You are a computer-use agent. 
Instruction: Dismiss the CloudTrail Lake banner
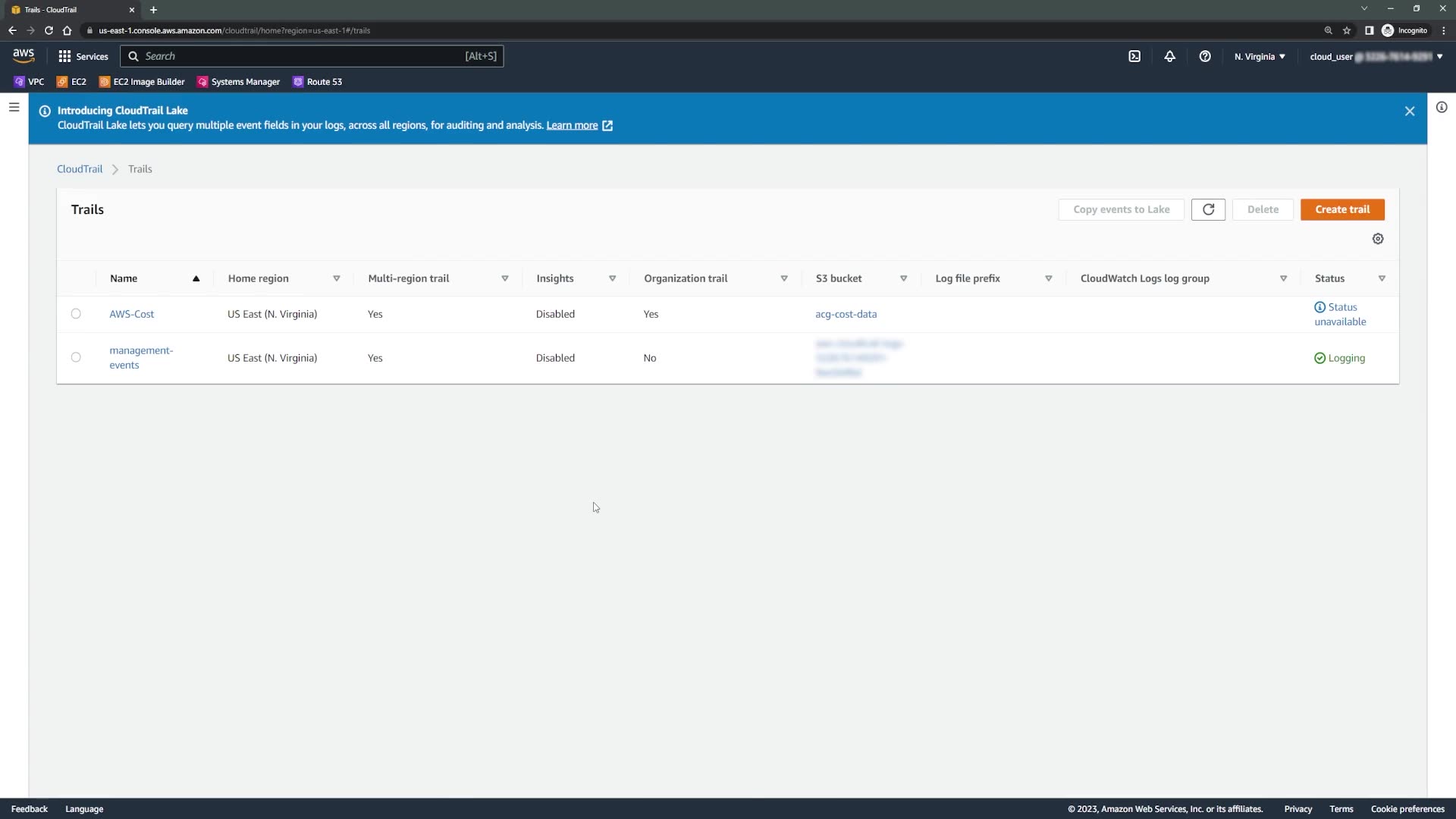tap(1410, 111)
